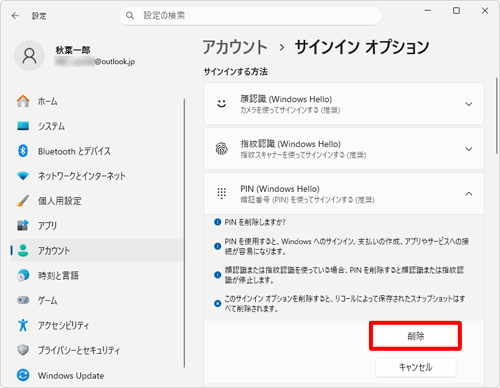Screen dimensions: 500x388
Task: Go back with the arrow icon
Action: [15, 16]
